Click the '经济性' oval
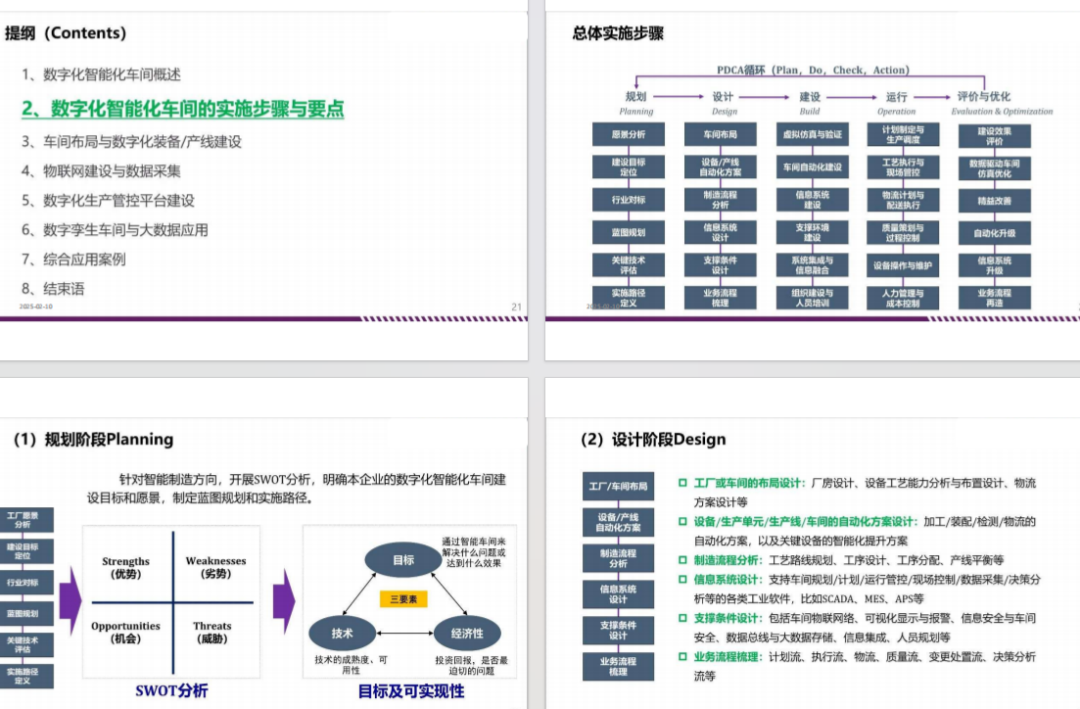1080x709 pixels. coord(467,633)
